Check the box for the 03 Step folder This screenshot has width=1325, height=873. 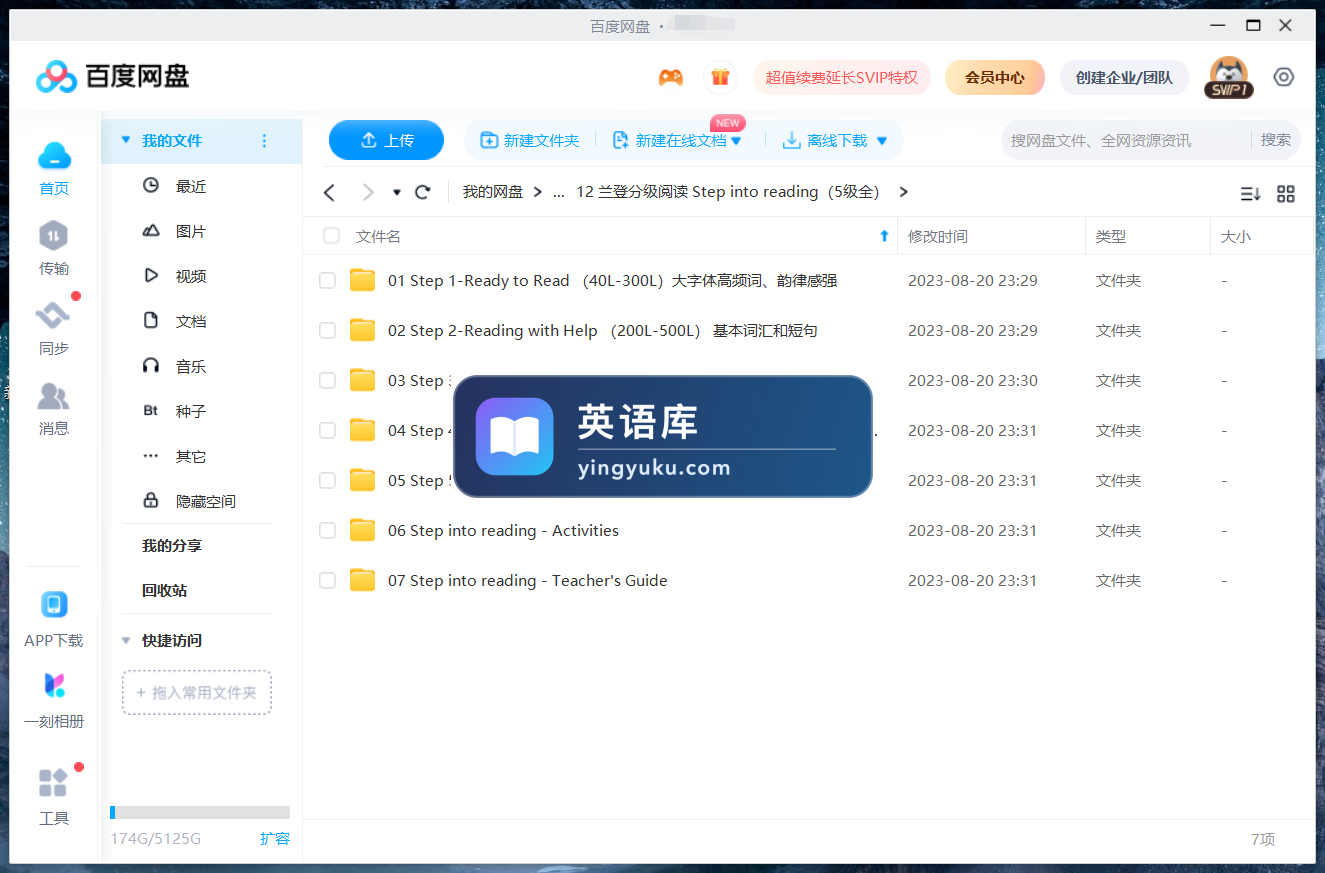pyautogui.click(x=327, y=381)
